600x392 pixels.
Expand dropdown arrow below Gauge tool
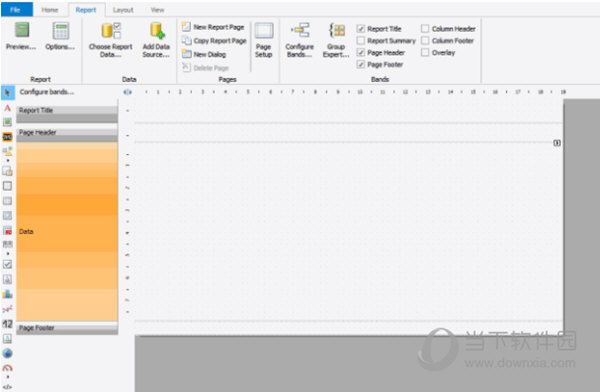[8, 377]
